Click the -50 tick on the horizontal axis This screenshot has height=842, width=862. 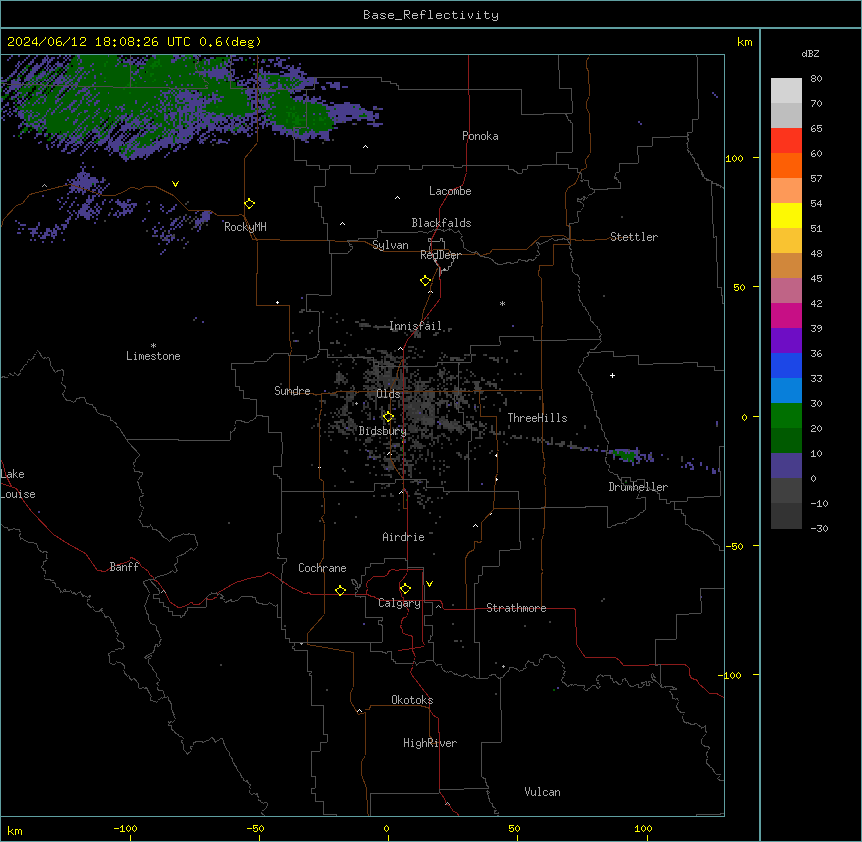pos(256,828)
